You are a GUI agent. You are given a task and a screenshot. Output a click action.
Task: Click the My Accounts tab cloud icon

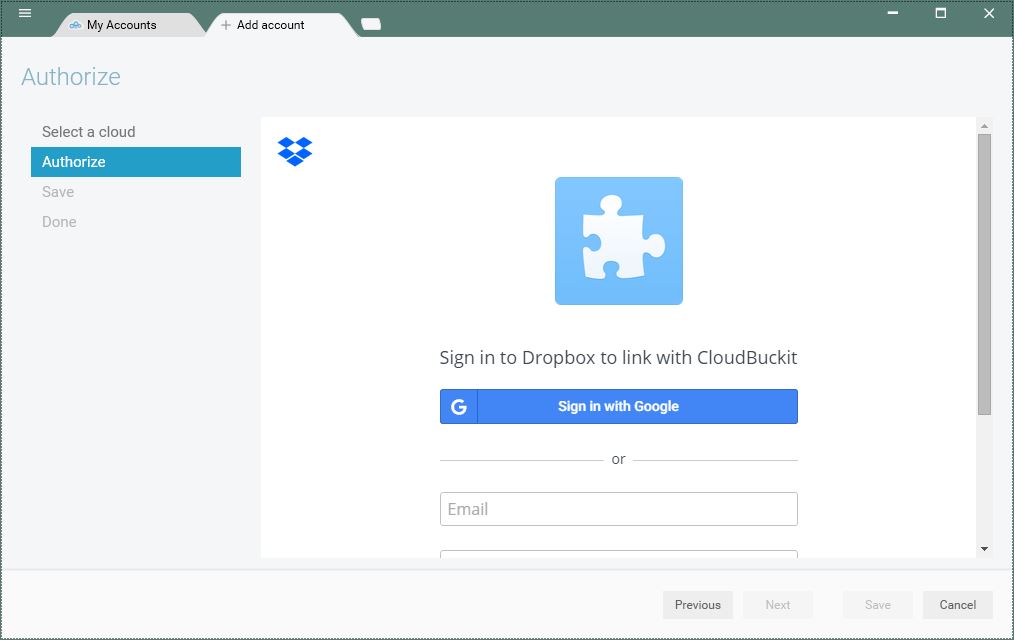click(76, 25)
